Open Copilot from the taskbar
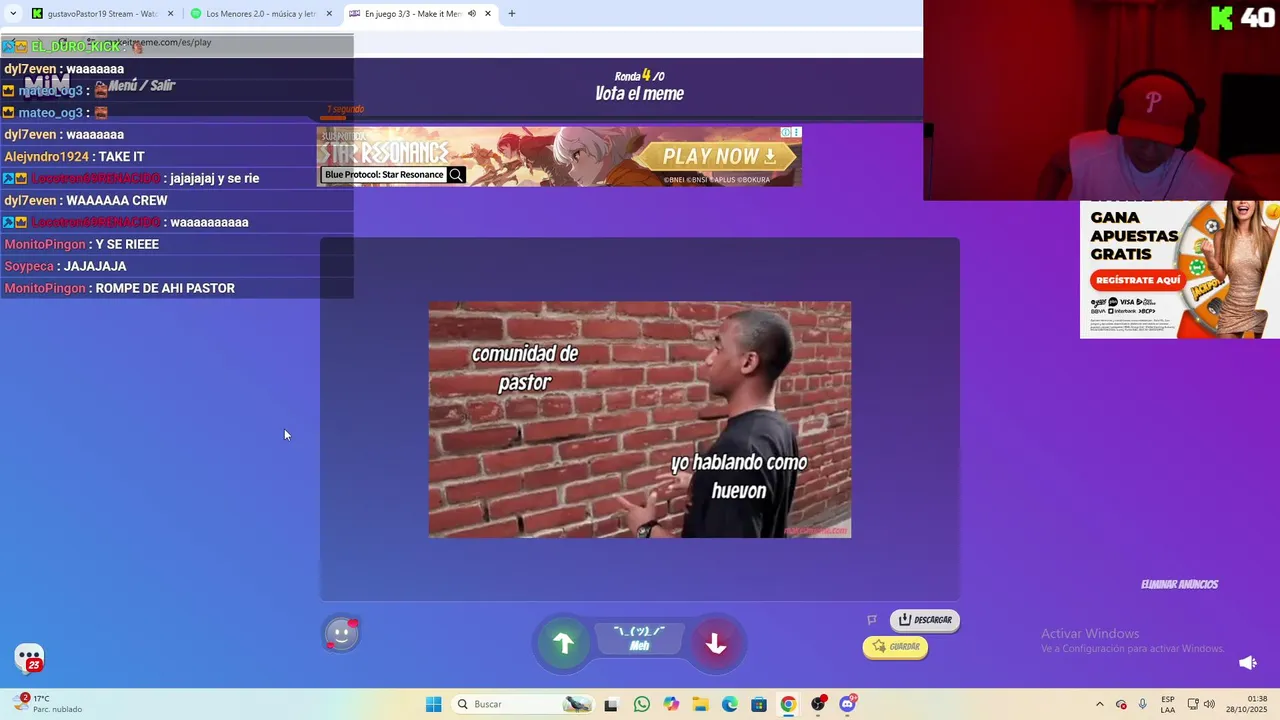Viewport: 1280px width, 720px height. coord(671,704)
